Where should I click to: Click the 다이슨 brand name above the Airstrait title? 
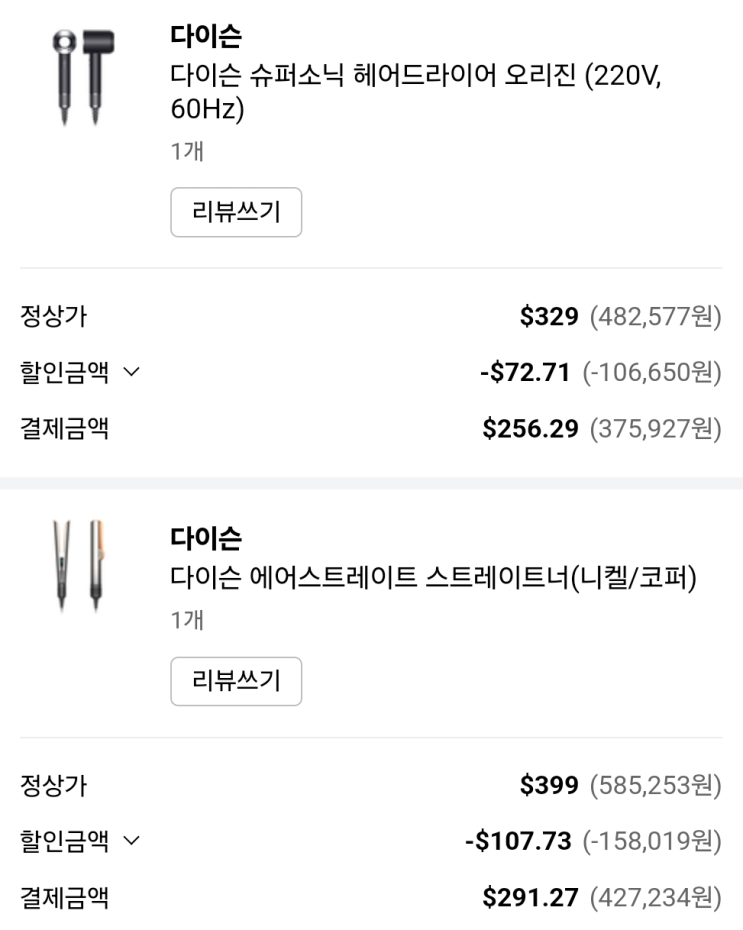coord(205,538)
